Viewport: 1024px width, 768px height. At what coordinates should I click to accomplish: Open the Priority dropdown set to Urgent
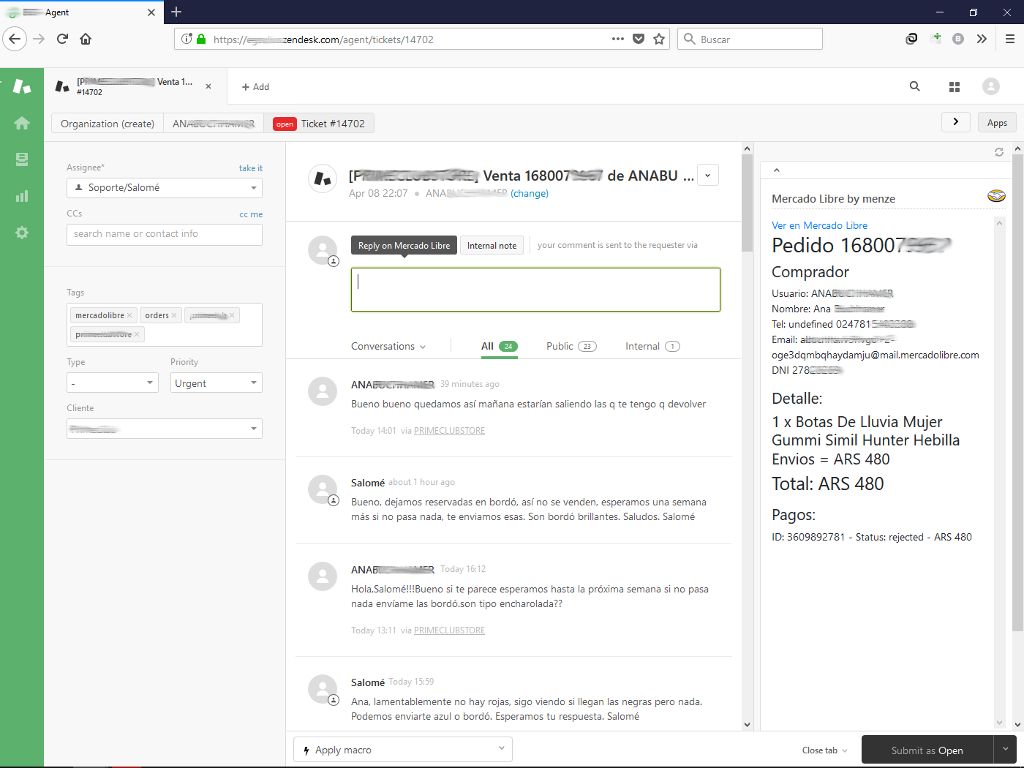click(215, 383)
